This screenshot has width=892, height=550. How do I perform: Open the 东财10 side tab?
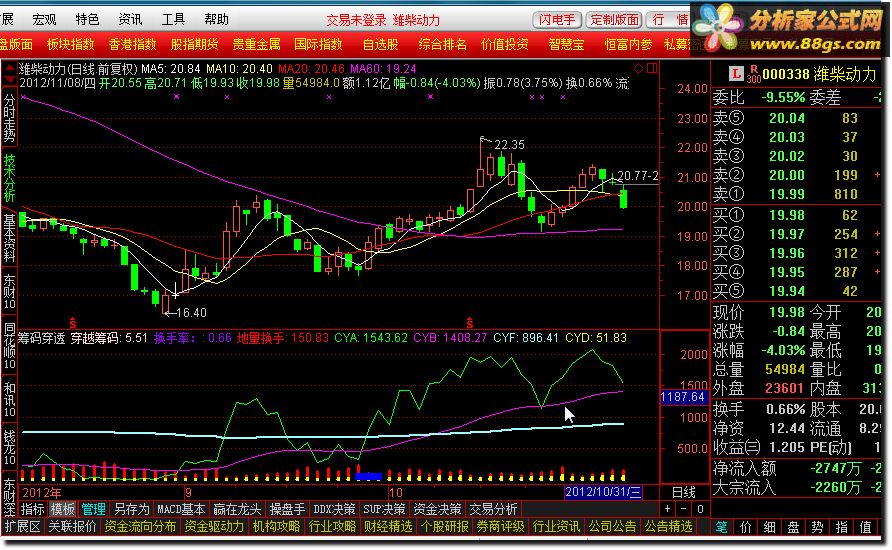coord(10,292)
